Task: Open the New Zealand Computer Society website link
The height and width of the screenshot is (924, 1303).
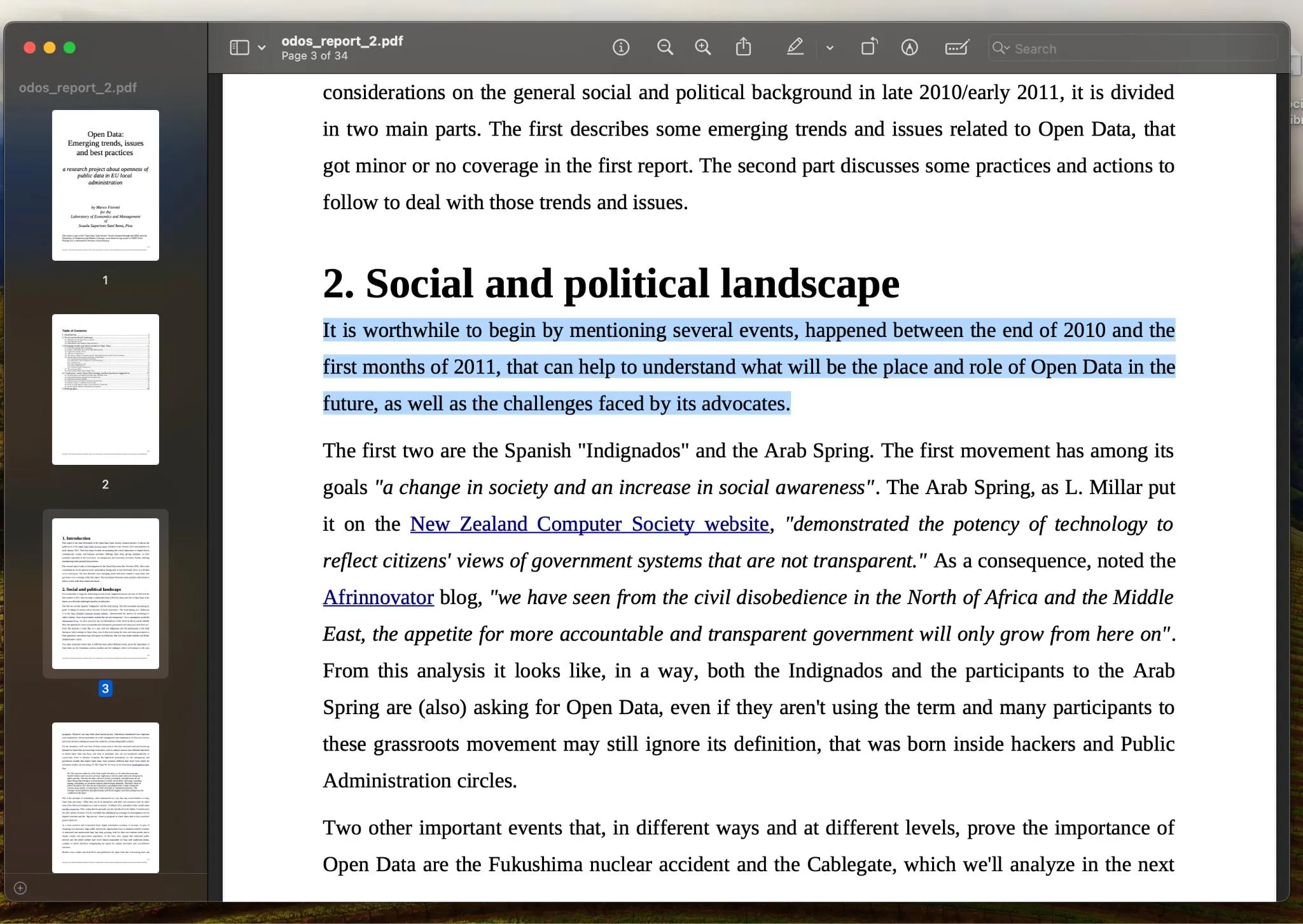Action: (589, 524)
